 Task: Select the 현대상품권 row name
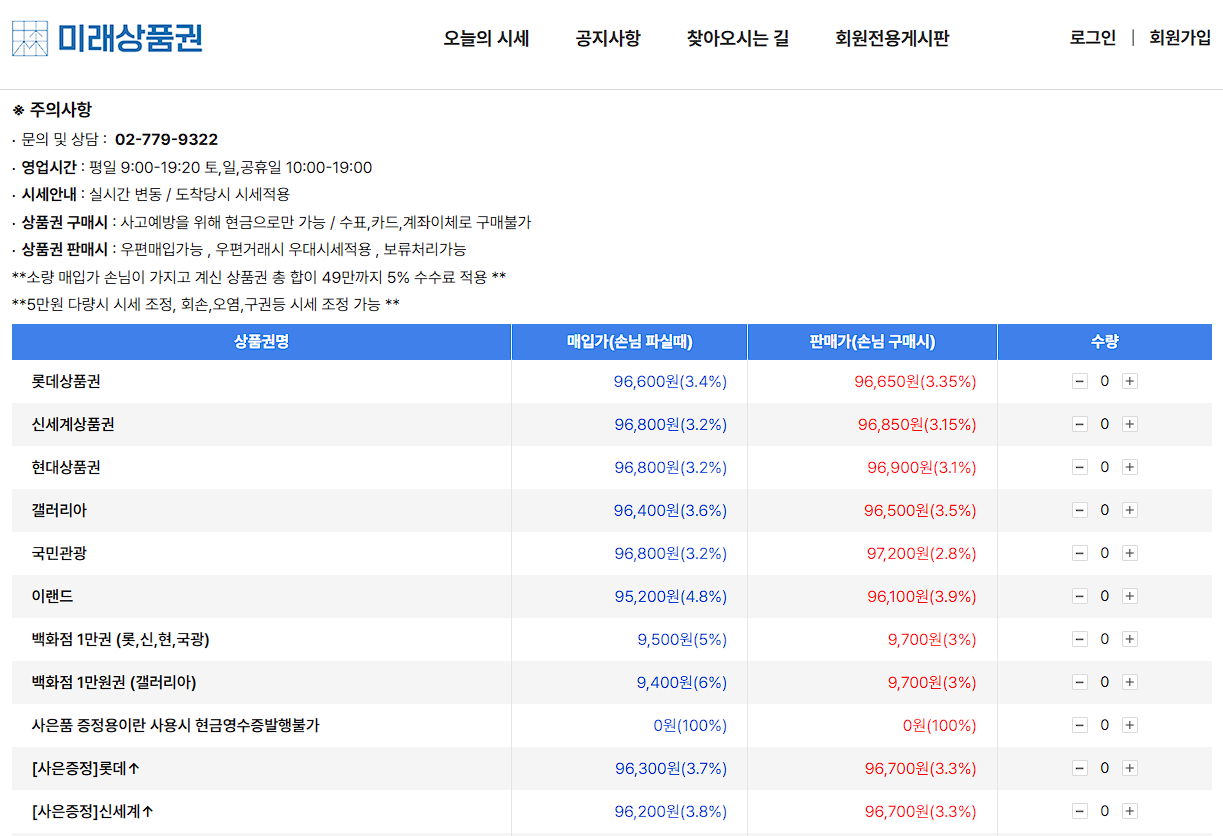(x=66, y=467)
